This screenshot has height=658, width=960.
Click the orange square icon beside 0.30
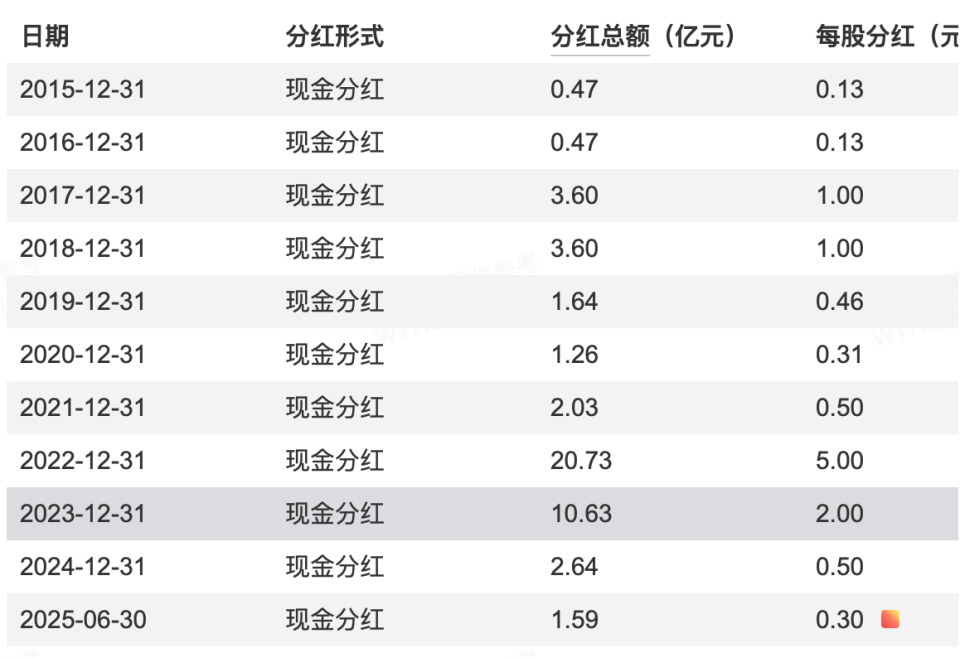click(890, 619)
